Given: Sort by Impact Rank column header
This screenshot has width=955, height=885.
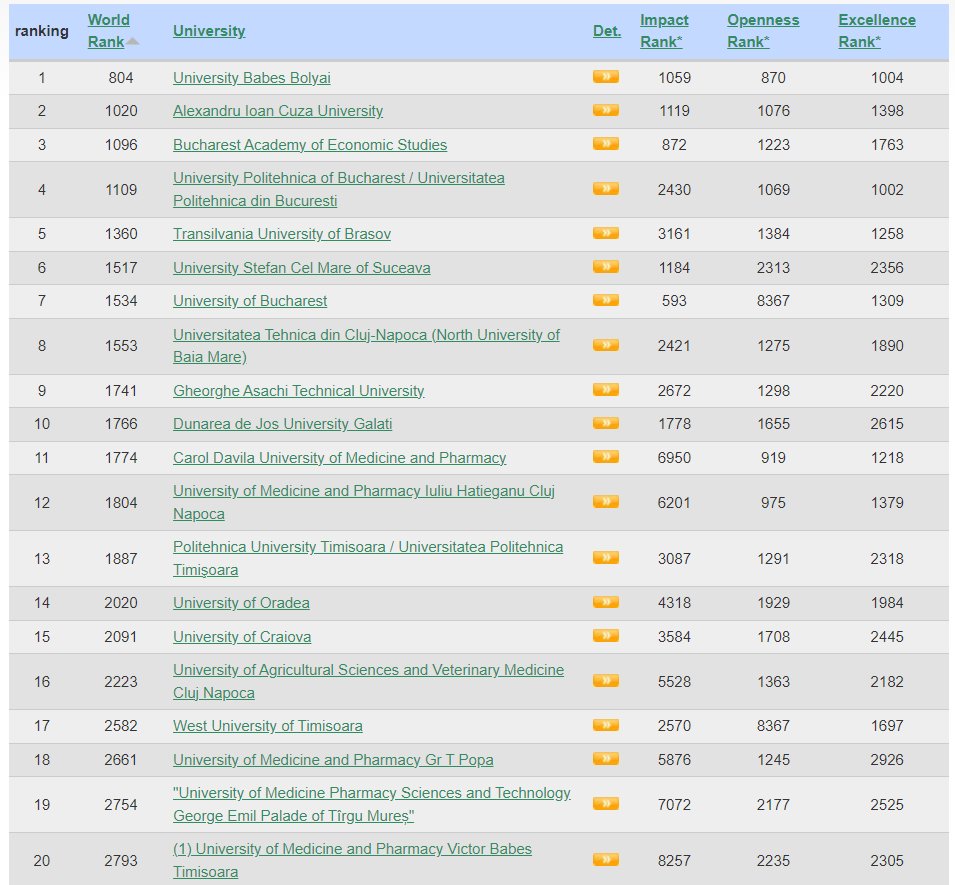Looking at the screenshot, I should pos(663,30).
